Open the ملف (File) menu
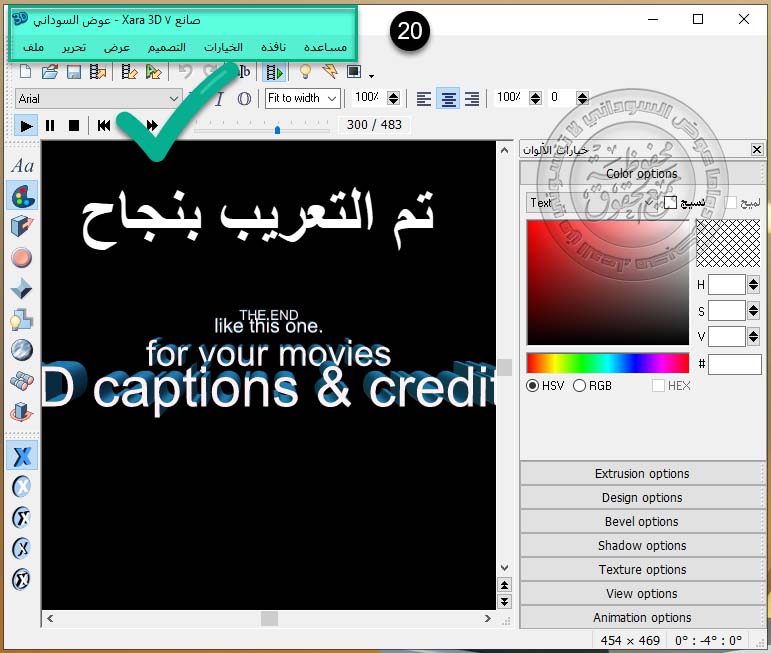The width and height of the screenshot is (771, 653). coord(33,48)
